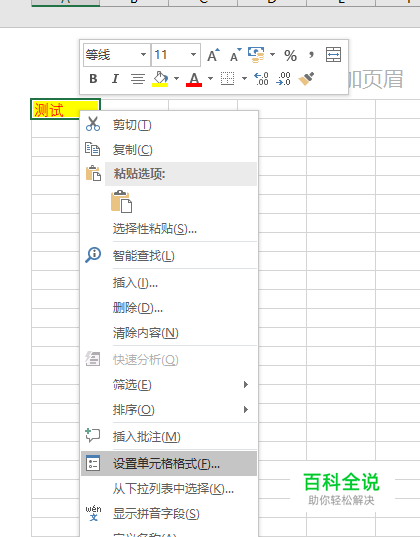
Task: Open fill color dropdown arrow
Action: click(x=176, y=79)
